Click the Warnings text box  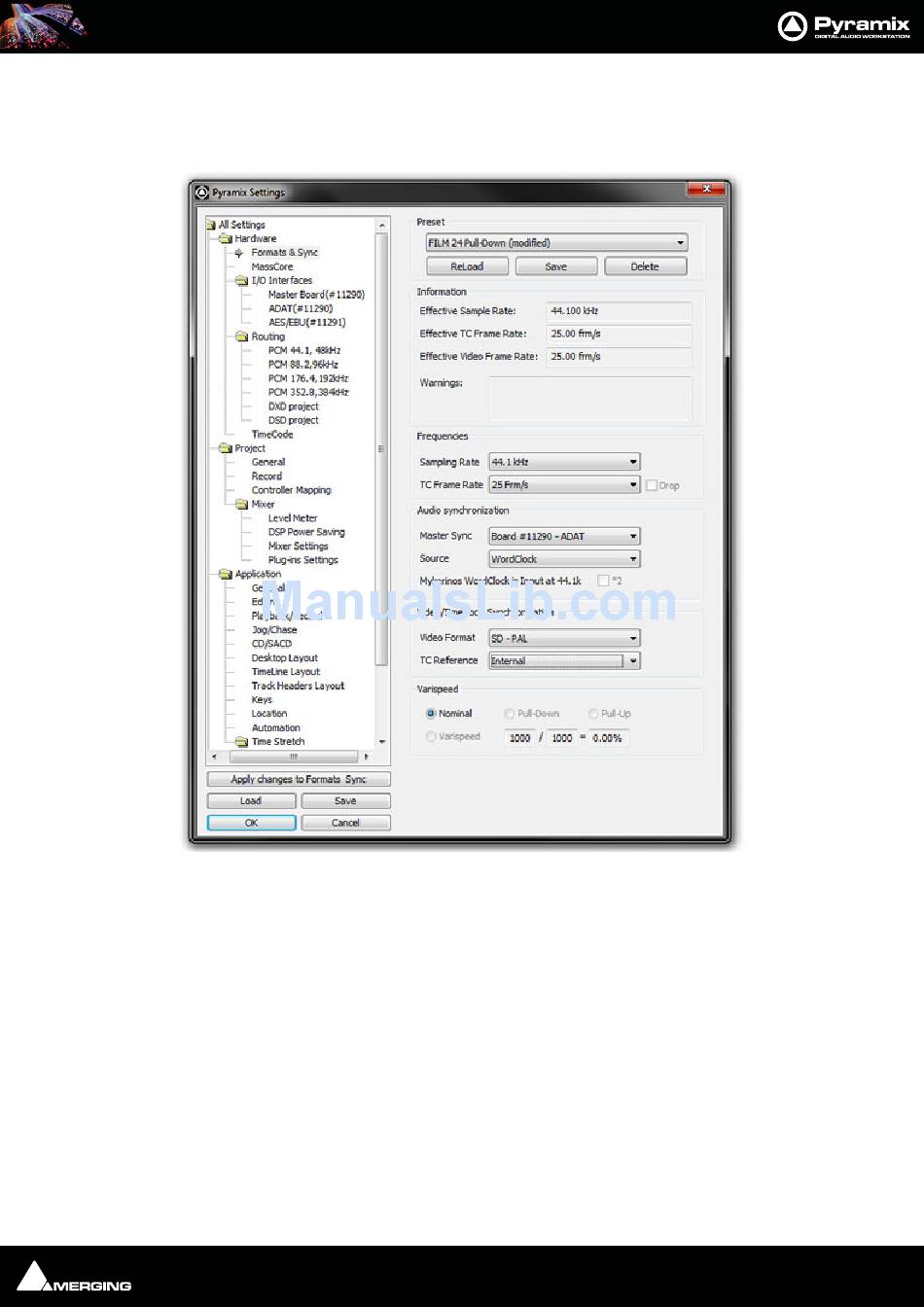click(x=589, y=398)
